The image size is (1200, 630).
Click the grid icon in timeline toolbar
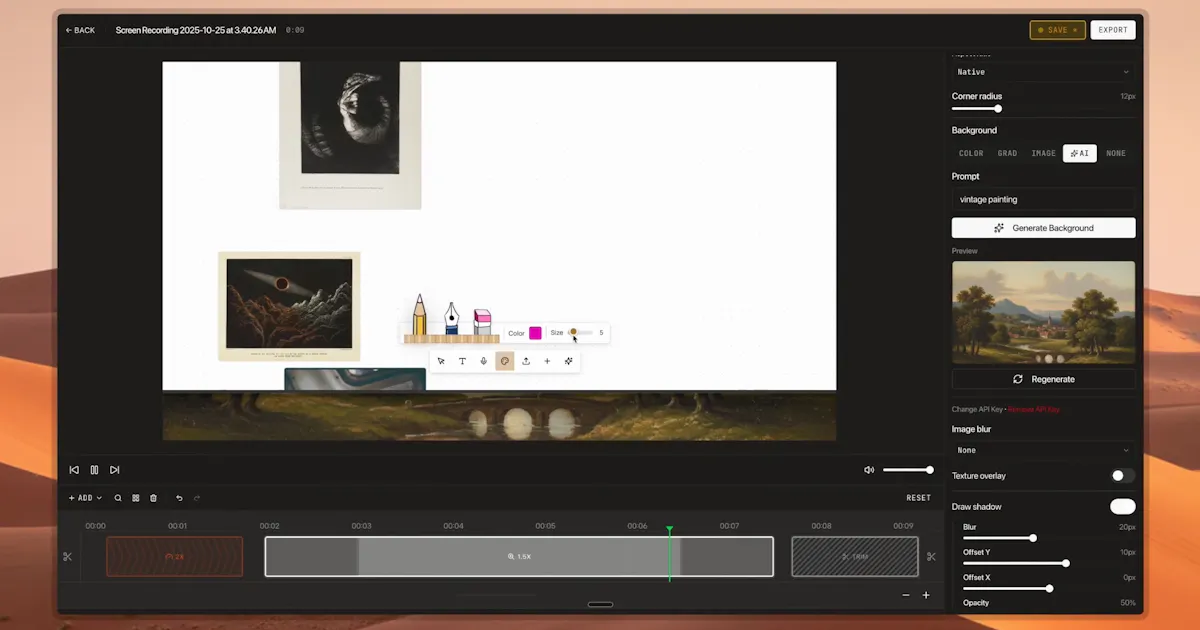coord(136,498)
